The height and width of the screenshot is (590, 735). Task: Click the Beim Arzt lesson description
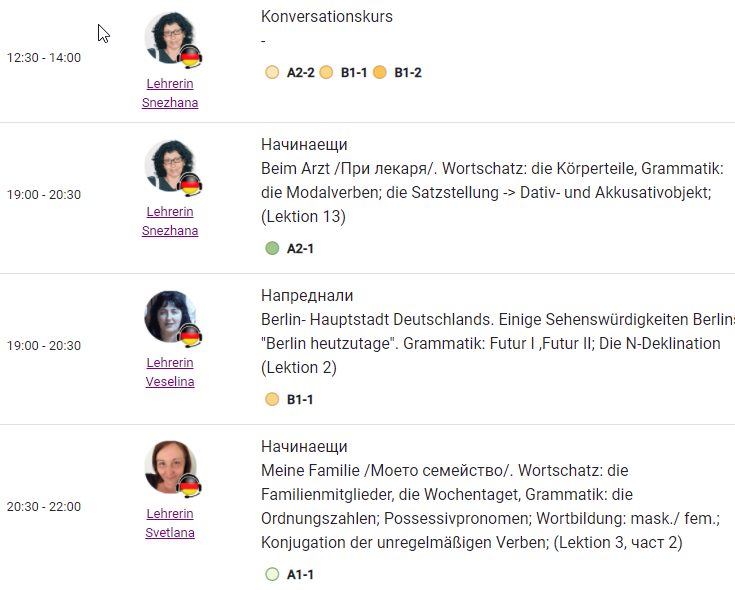[x=492, y=192]
